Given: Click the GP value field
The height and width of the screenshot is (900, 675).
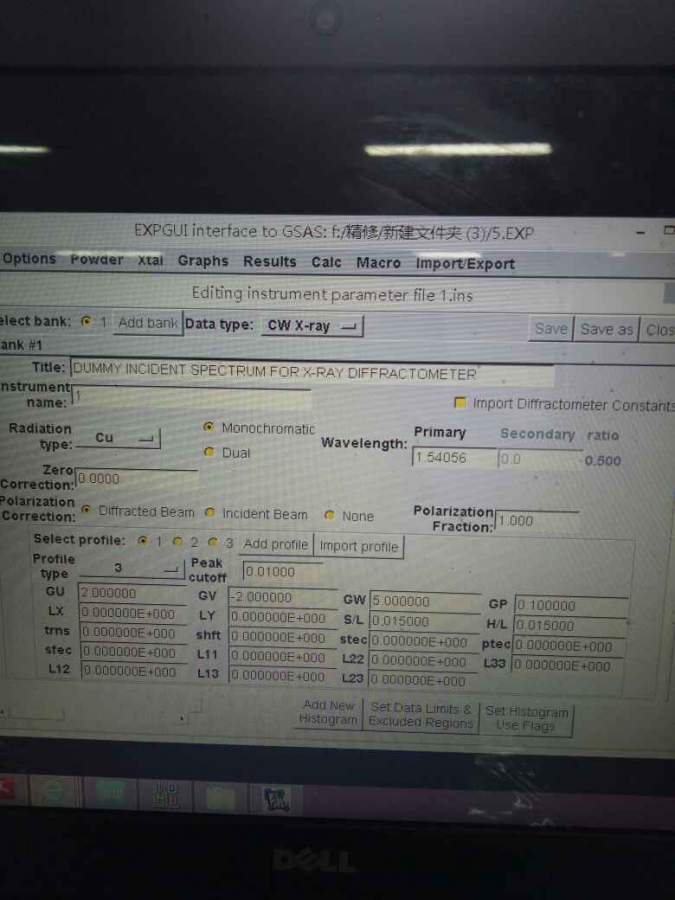Looking at the screenshot, I should coord(571,606).
